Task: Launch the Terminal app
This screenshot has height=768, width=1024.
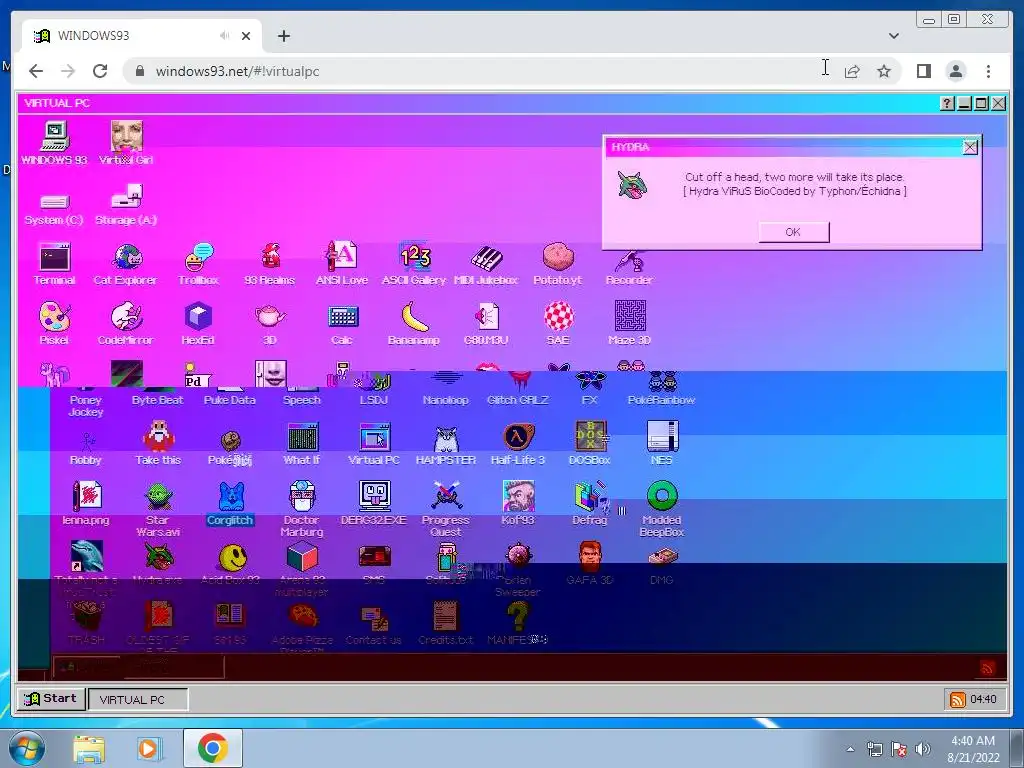Action: 54,257
